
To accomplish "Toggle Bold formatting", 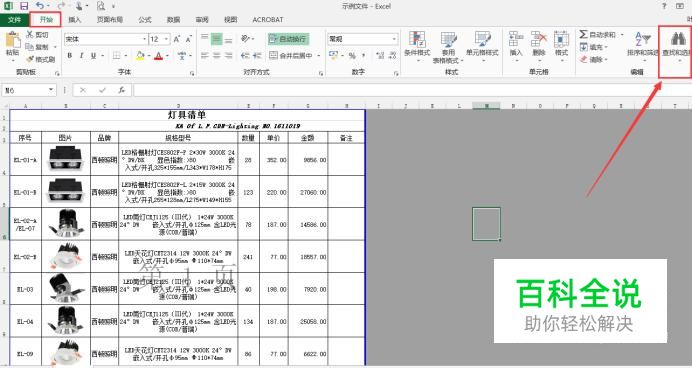I will (x=70, y=56).
